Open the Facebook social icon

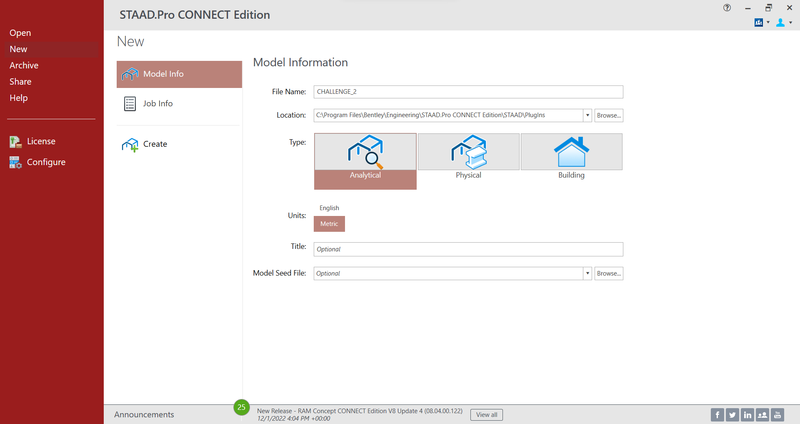[x=717, y=415]
